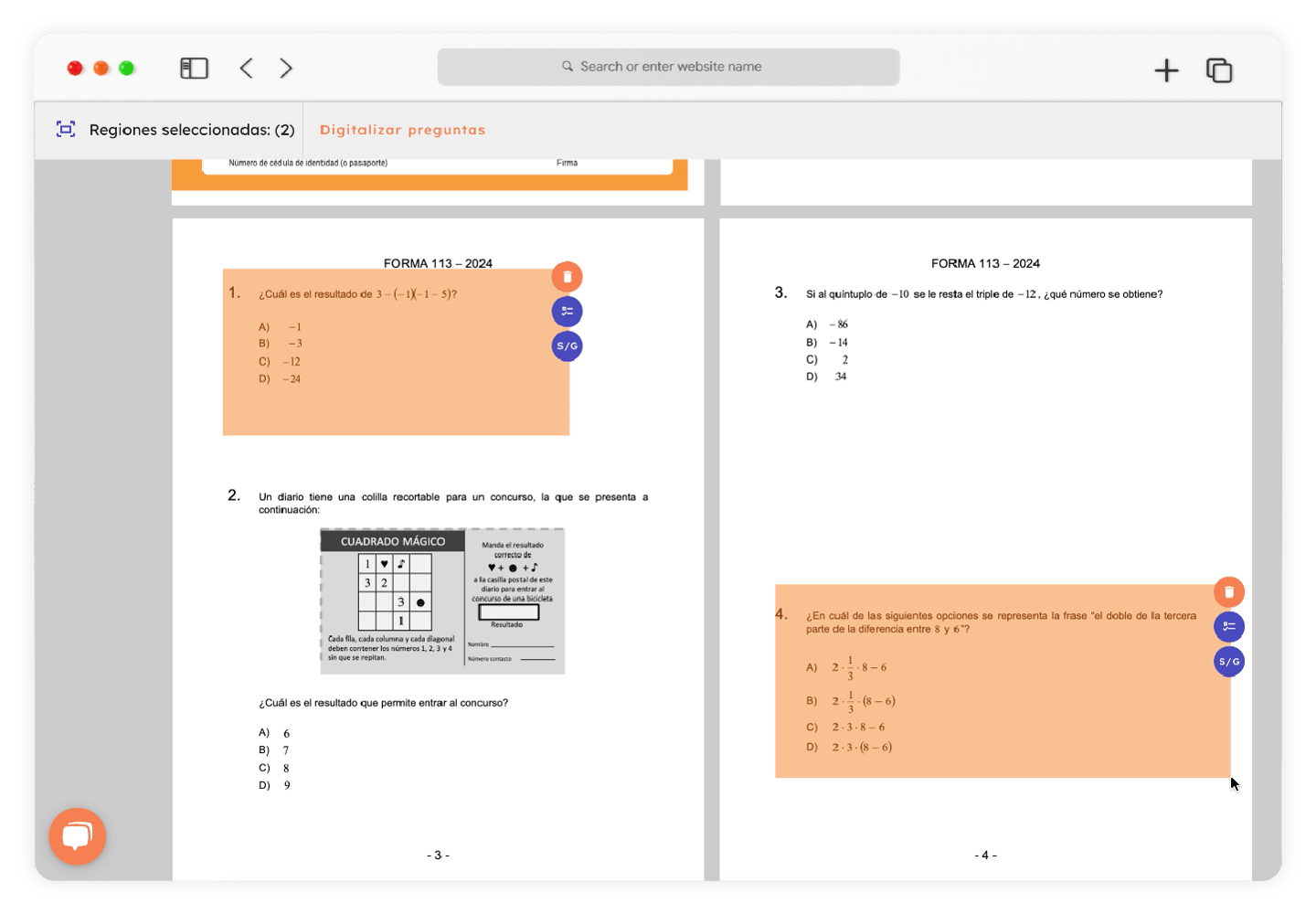1316x914 pixels.
Task: Click question 3 text about quíntuplo de −10
Action: point(984,294)
